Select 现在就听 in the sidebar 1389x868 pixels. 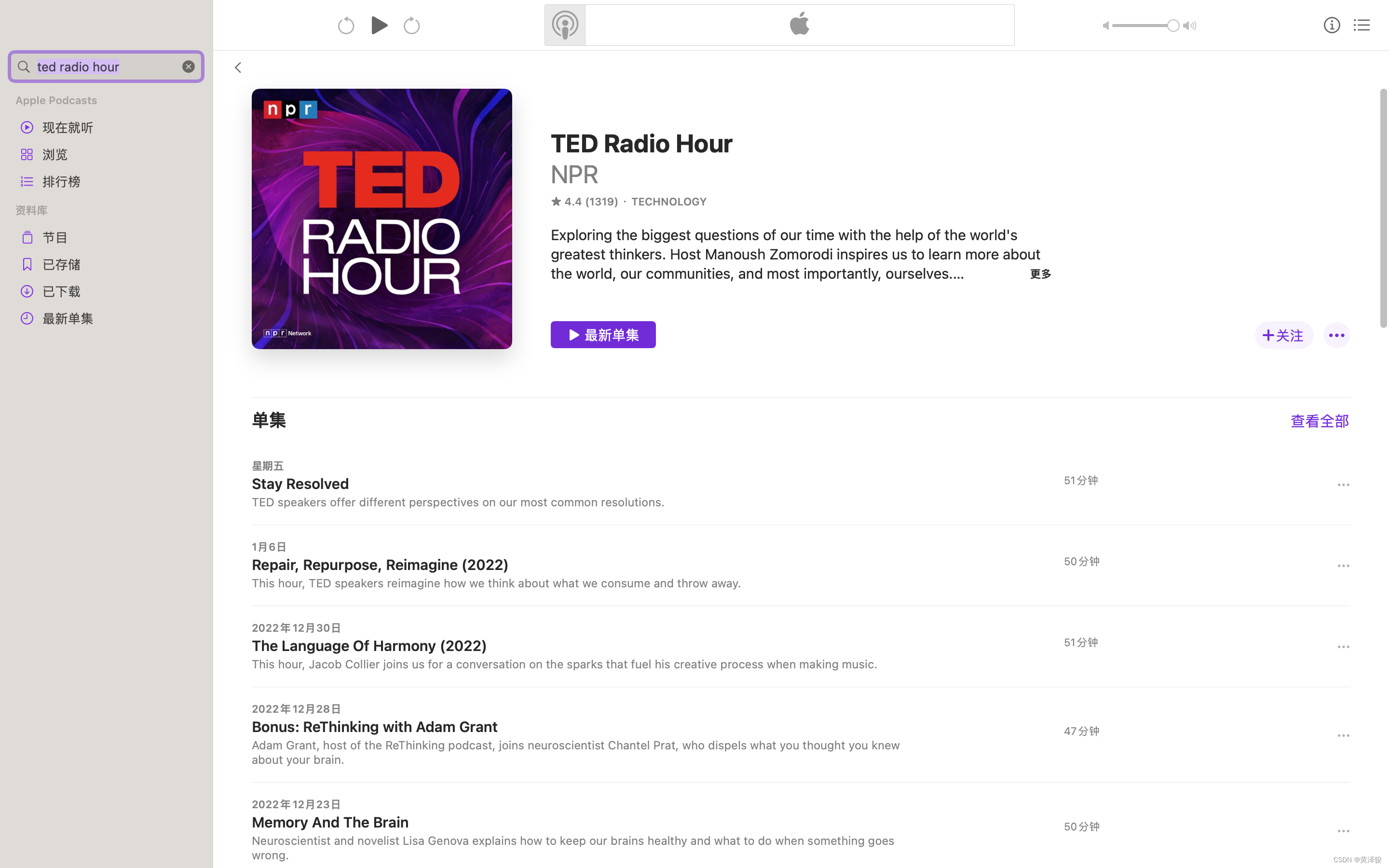point(67,127)
